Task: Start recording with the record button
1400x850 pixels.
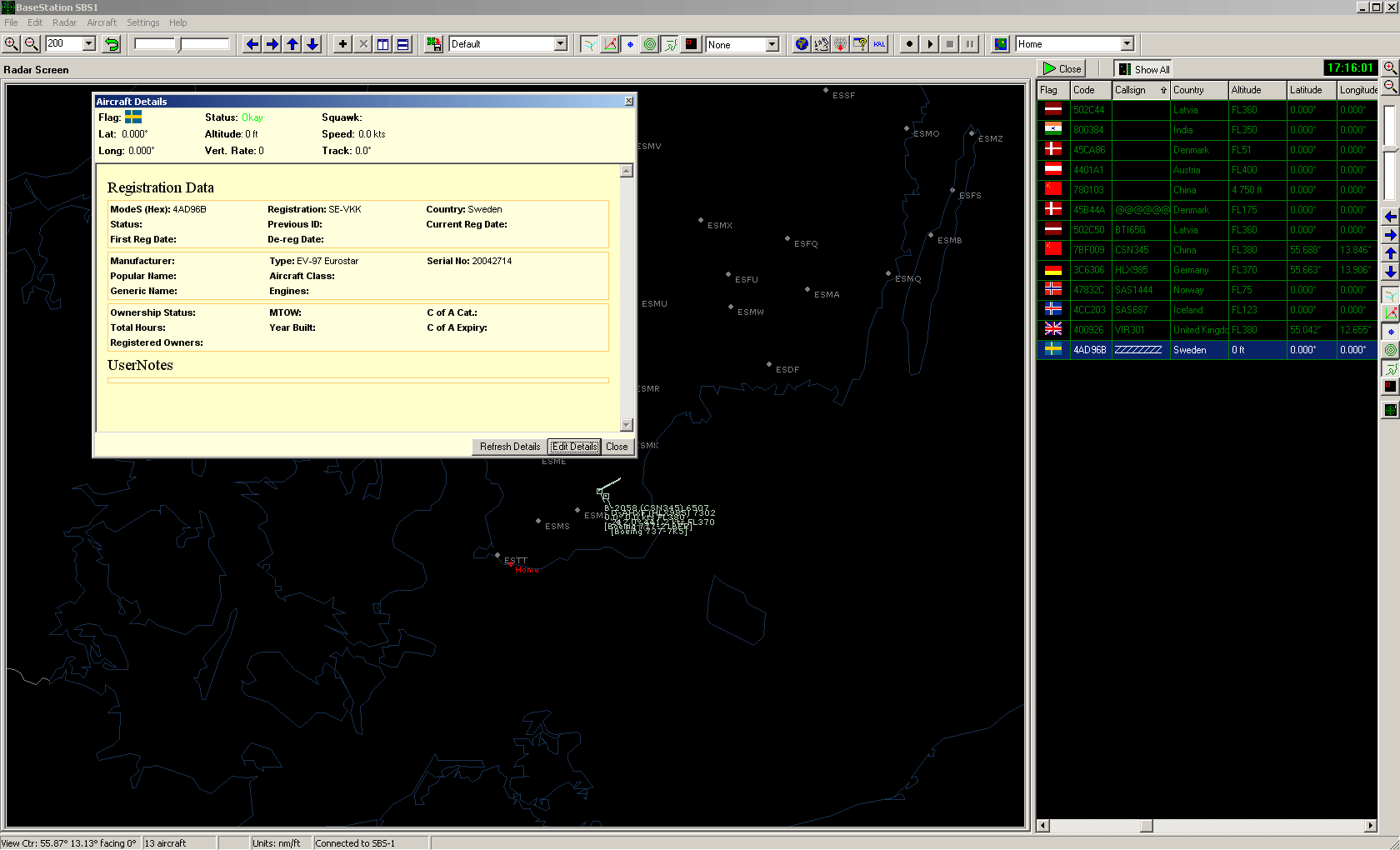Action: 909,44
